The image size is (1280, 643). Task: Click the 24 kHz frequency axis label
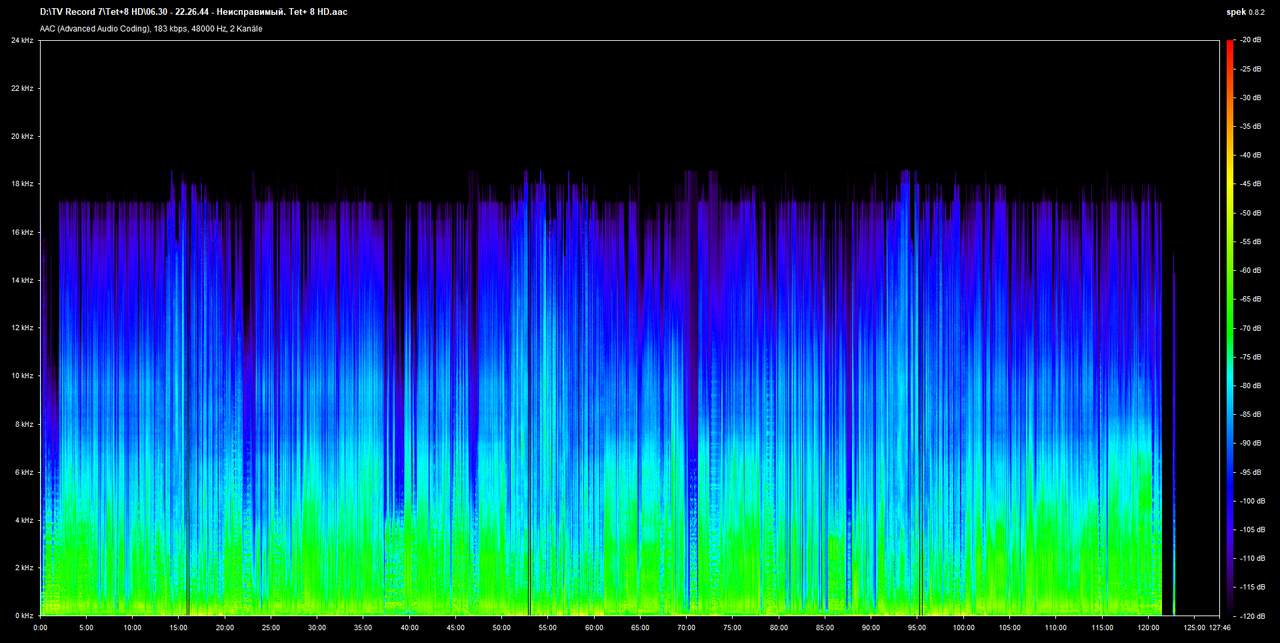(x=21, y=40)
